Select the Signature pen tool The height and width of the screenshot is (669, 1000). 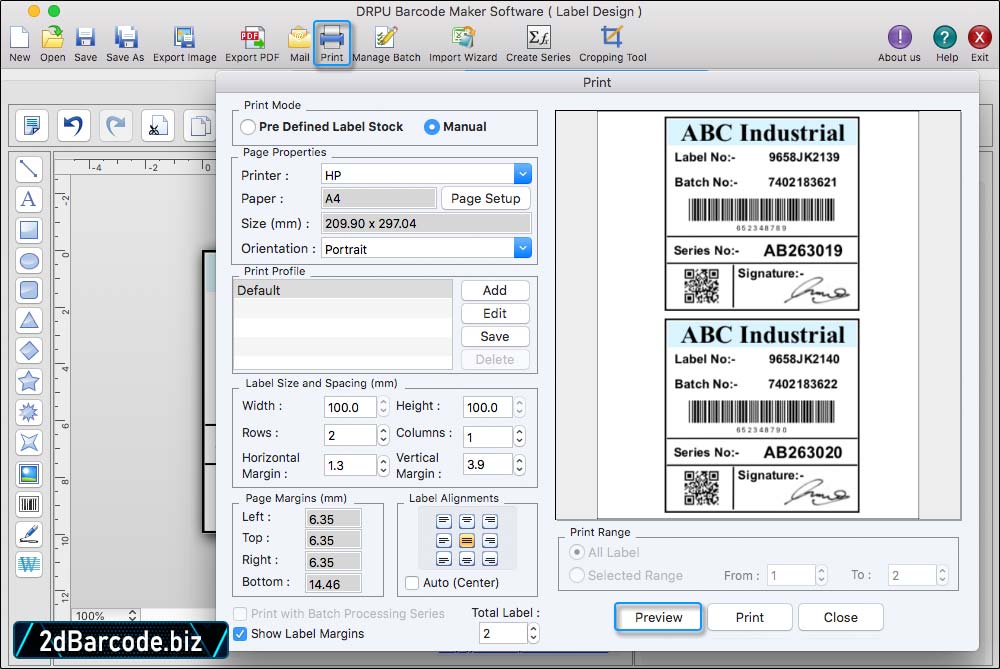tap(29, 534)
